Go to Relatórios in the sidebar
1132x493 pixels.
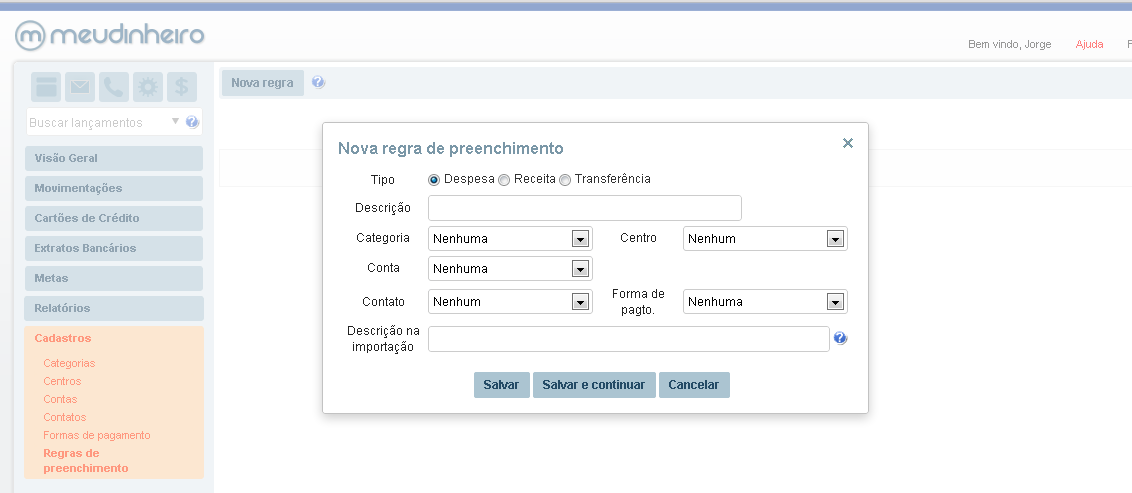coord(114,308)
